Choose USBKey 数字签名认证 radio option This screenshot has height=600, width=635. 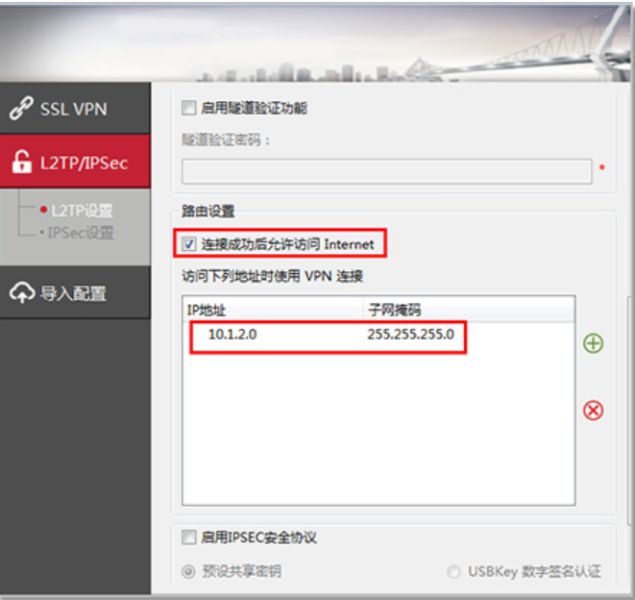tap(454, 571)
